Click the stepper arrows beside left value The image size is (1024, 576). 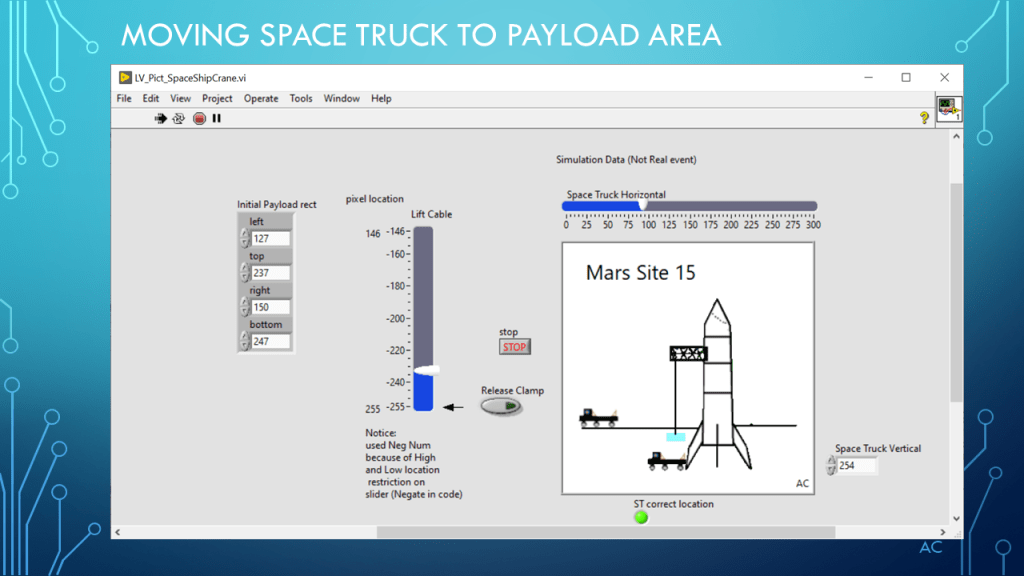[x=244, y=239]
